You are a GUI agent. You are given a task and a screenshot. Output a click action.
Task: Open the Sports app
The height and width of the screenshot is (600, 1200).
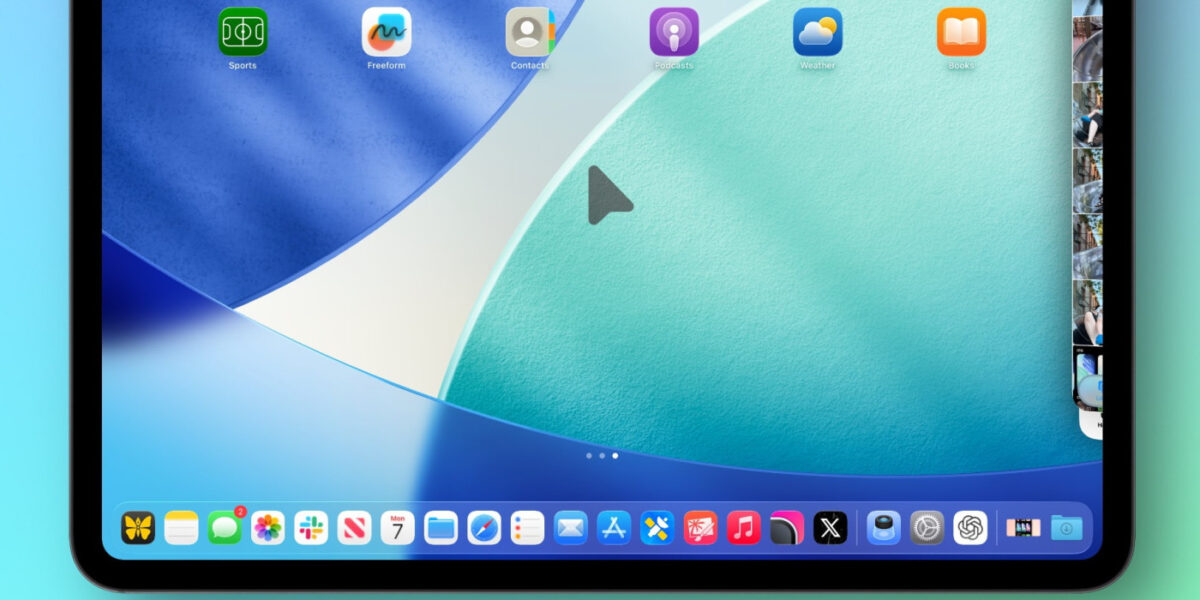(243, 32)
